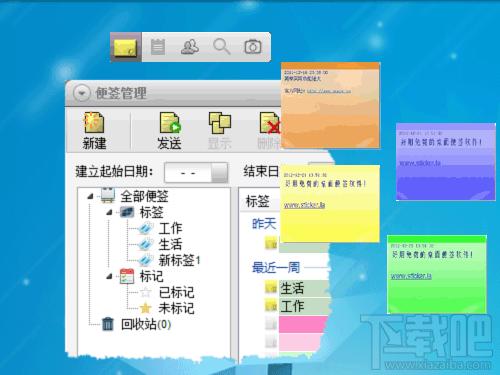The height and width of the screenshot is (375, 500).
Task: Click the 新建 new note toolbar button
Action: tap(94, 131)
